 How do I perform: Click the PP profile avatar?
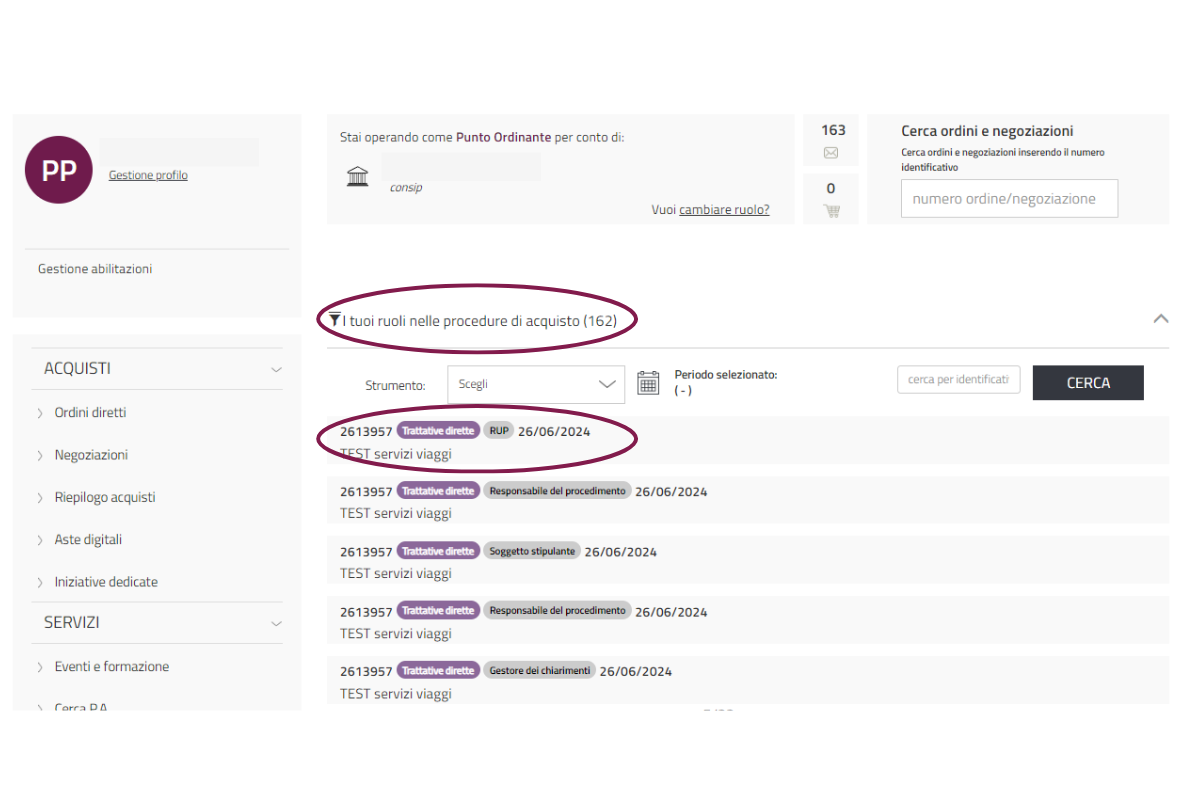point(58,170)
